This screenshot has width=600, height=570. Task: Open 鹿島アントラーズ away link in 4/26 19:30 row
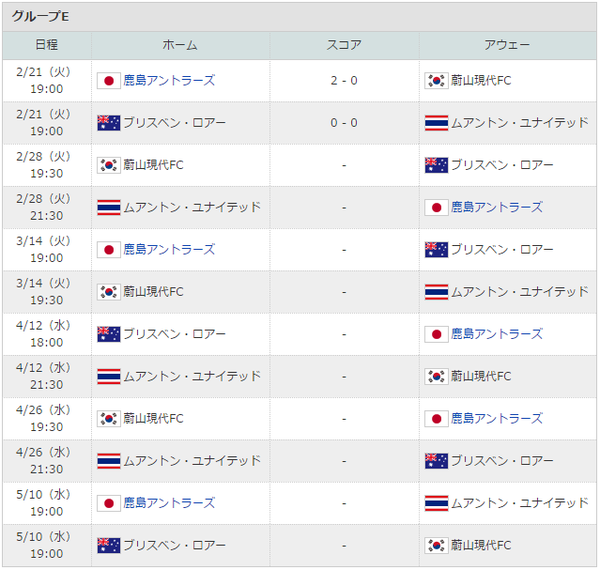point(497,419)
